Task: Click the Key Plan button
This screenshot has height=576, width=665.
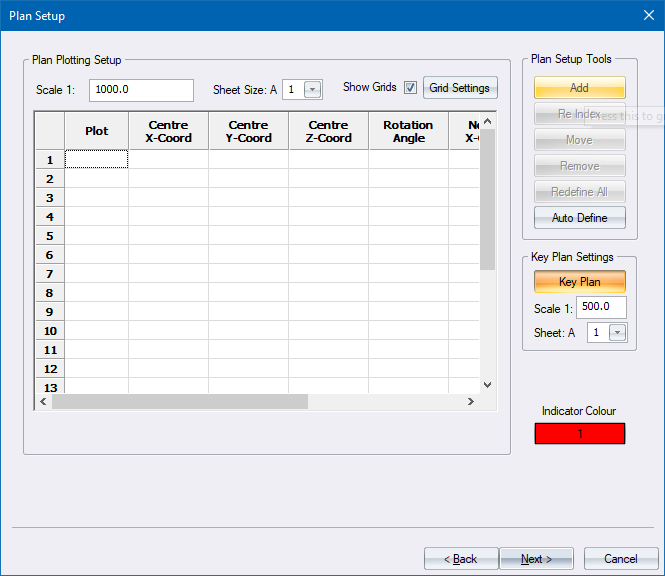Action: [579, 282]
